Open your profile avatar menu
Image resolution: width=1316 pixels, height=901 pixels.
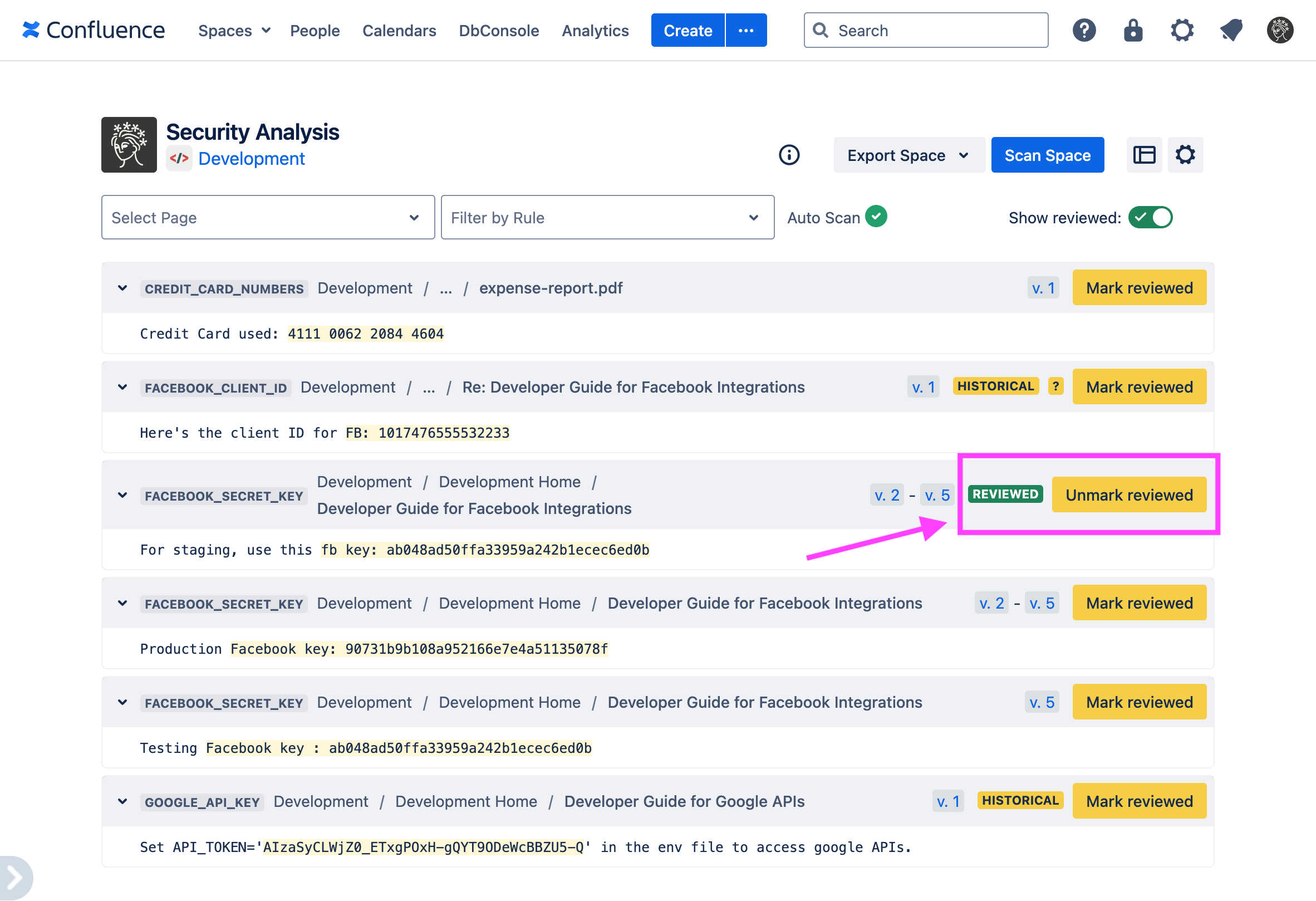(1280, 30)
